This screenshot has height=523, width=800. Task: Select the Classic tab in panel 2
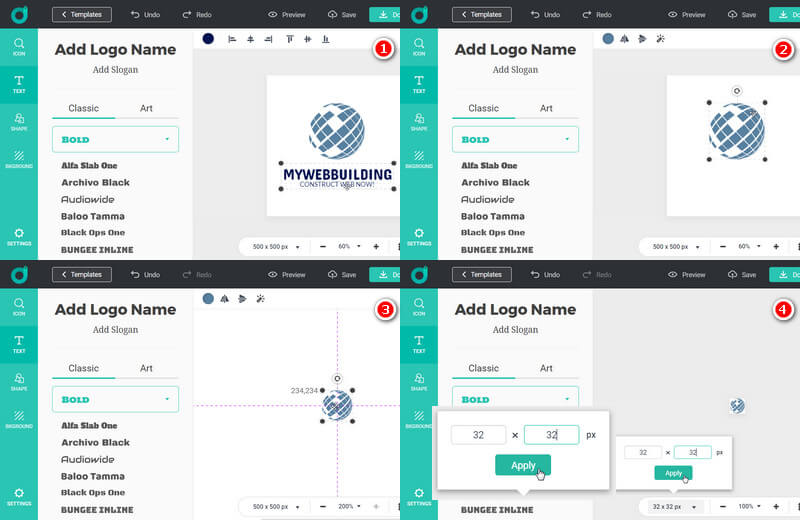(x=483, y=108)
